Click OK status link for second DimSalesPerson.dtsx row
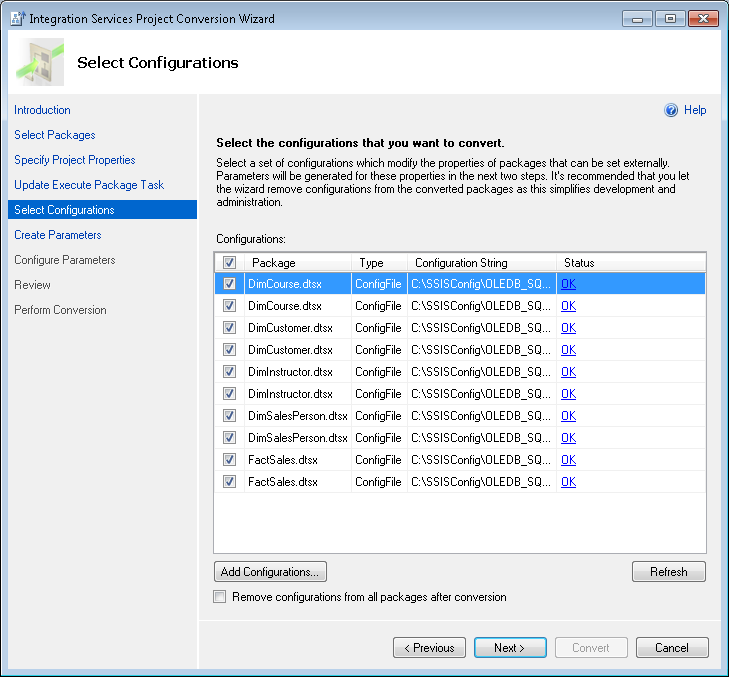The image size is (729, 677). click(568, 438)
